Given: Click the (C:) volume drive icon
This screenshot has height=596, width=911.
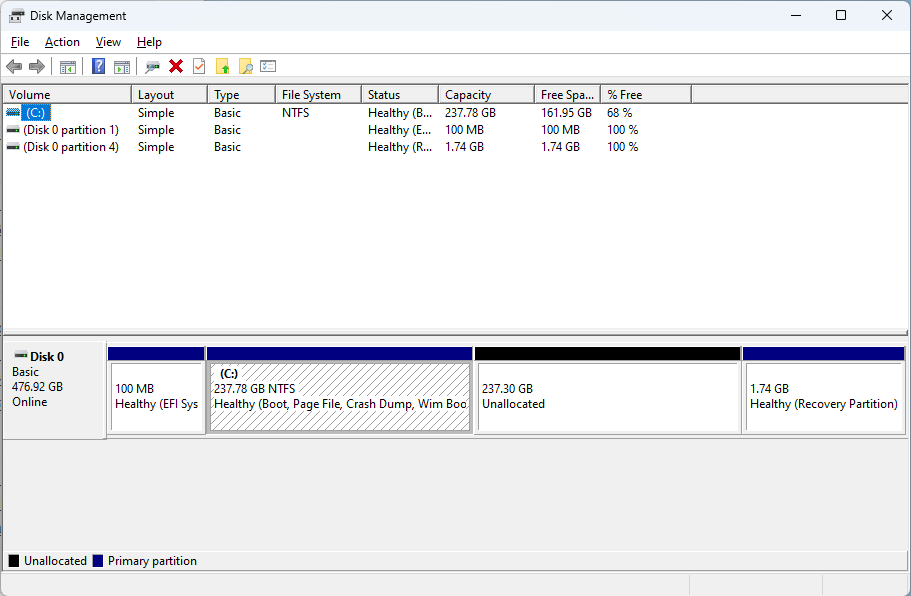Looking at the screenshot, I should pos(13,112).
